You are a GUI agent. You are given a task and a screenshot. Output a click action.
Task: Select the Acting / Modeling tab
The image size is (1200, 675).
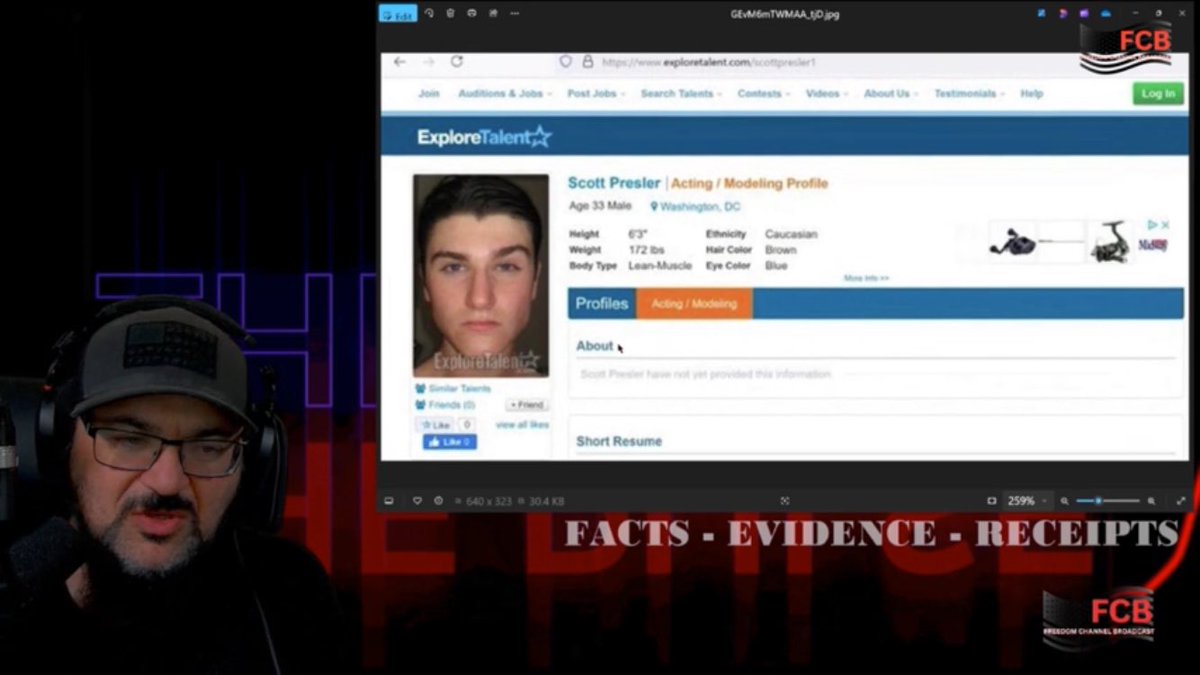click(x=694, y=303)
